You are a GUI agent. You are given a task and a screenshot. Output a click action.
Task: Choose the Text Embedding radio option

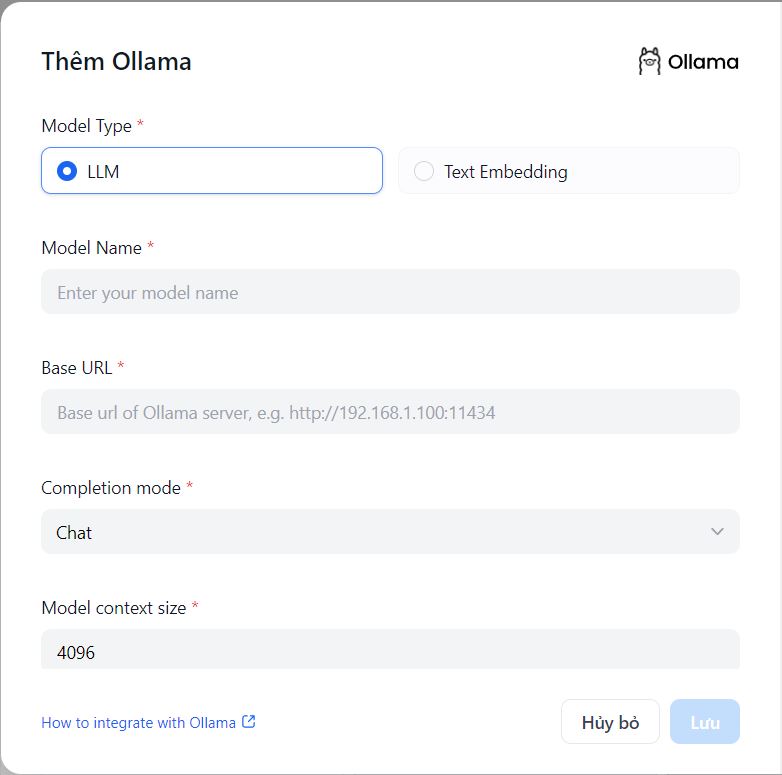pyautogui.click(x=424, y=171)
